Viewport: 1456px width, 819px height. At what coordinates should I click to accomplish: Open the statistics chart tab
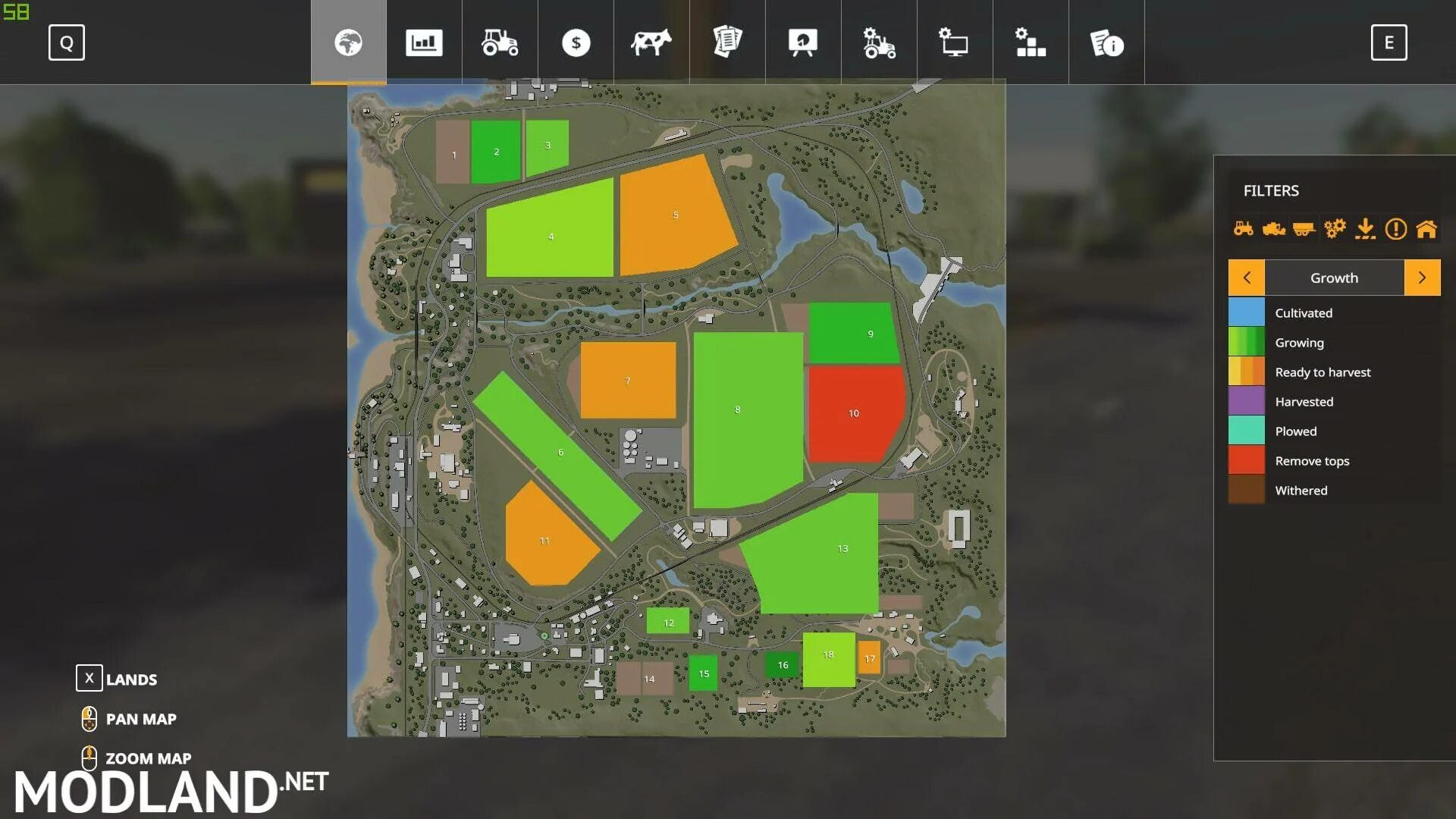424,42
